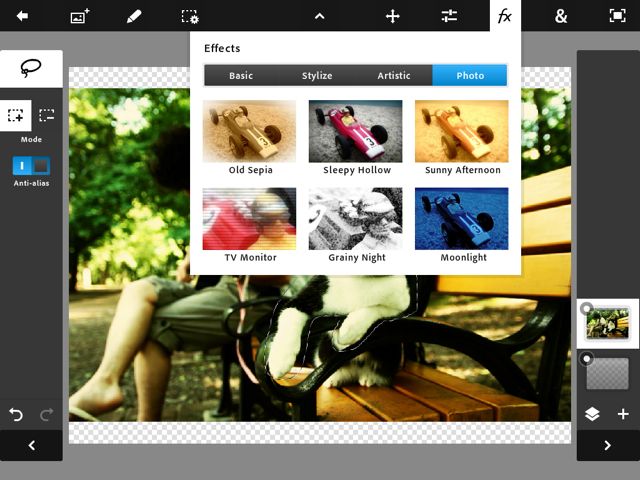Expand the right layers panel
This screenshot has width=640, height=480.
coord(608,445)
